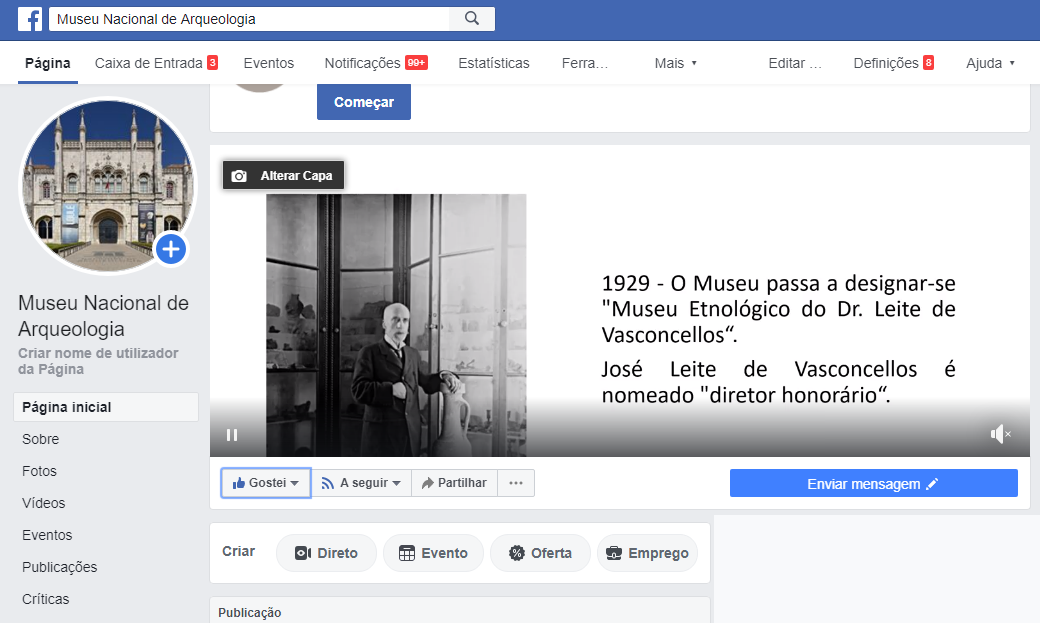Switch to the Página tab
Viewport: 1040px width, 623px height.
coord(48,63)
